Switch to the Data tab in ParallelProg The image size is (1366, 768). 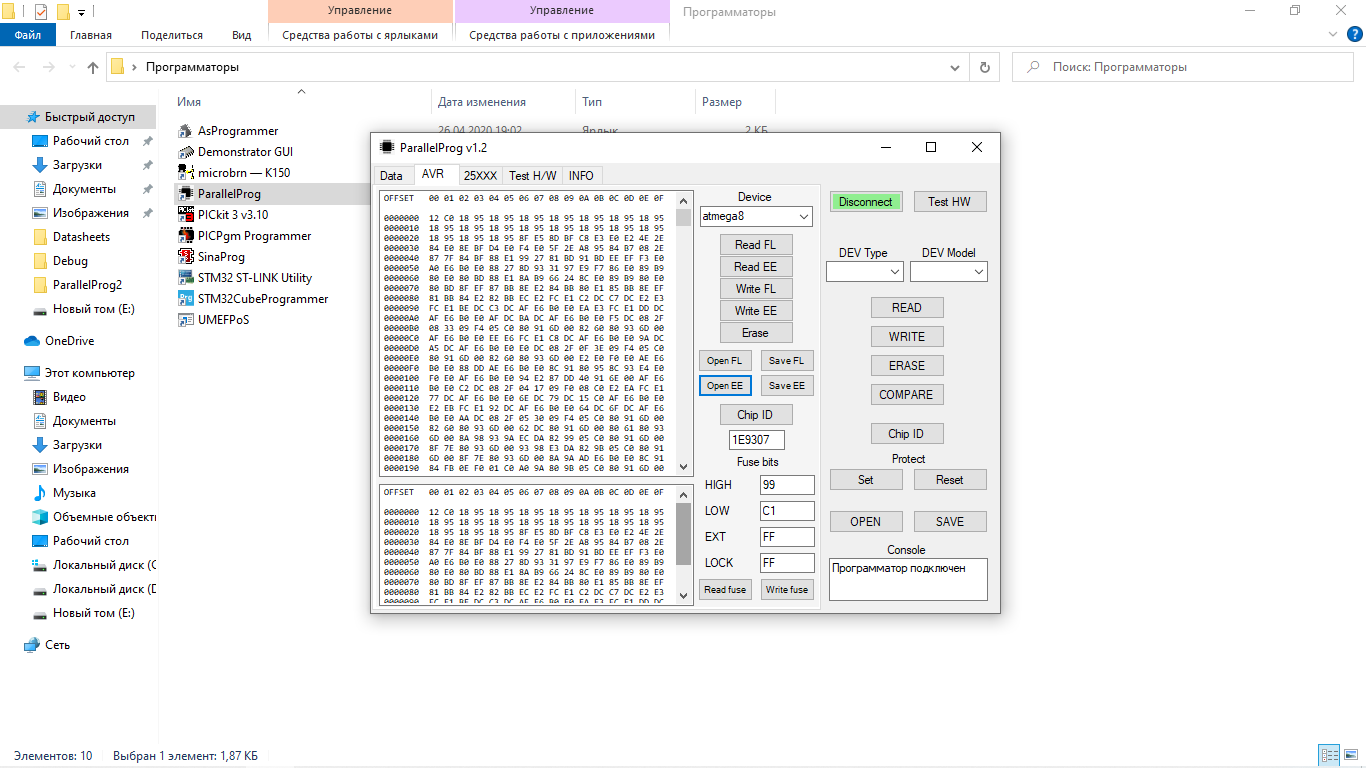point(392,175)
